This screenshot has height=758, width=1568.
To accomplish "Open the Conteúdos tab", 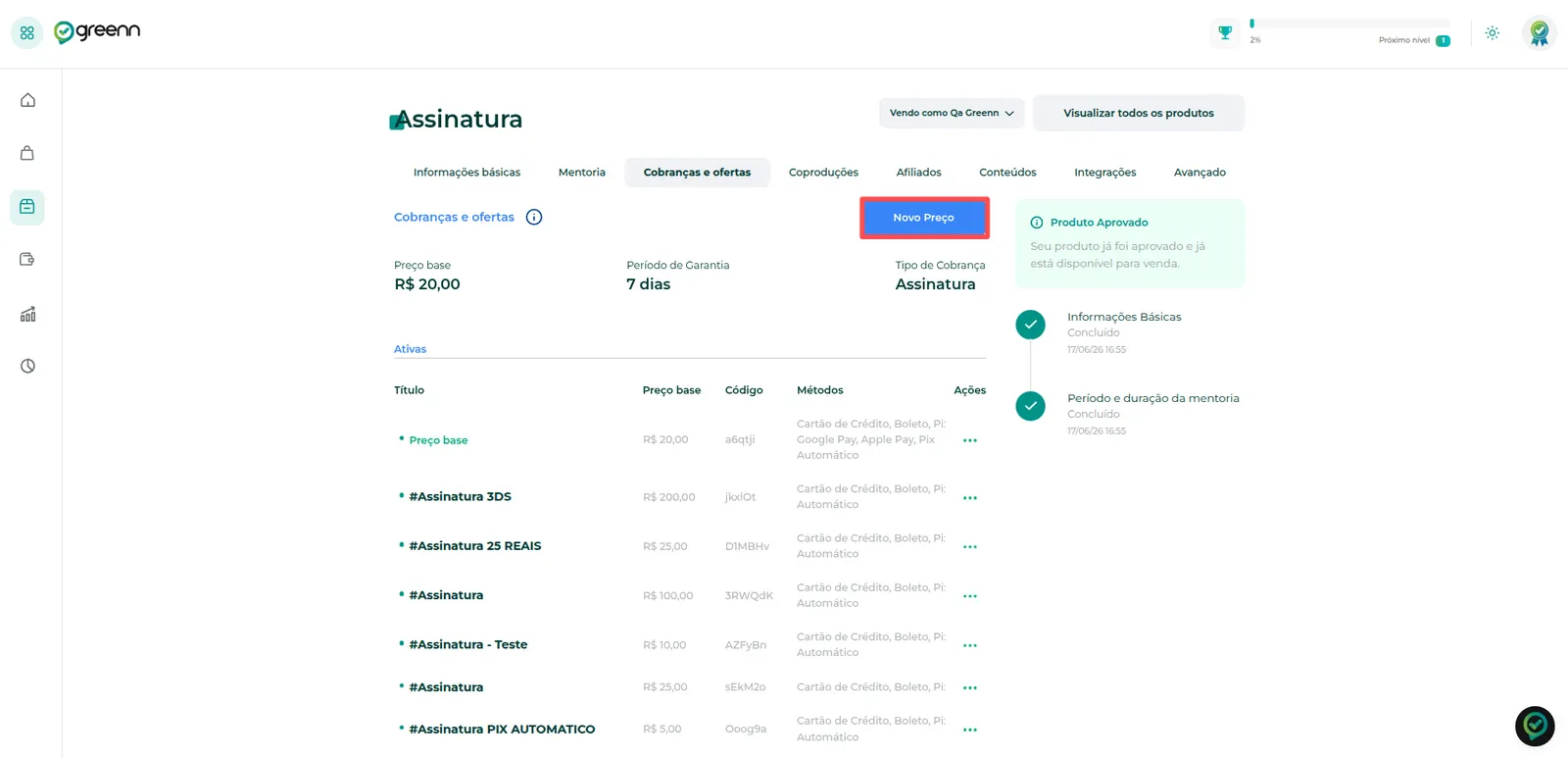I will click(1007, 173).
